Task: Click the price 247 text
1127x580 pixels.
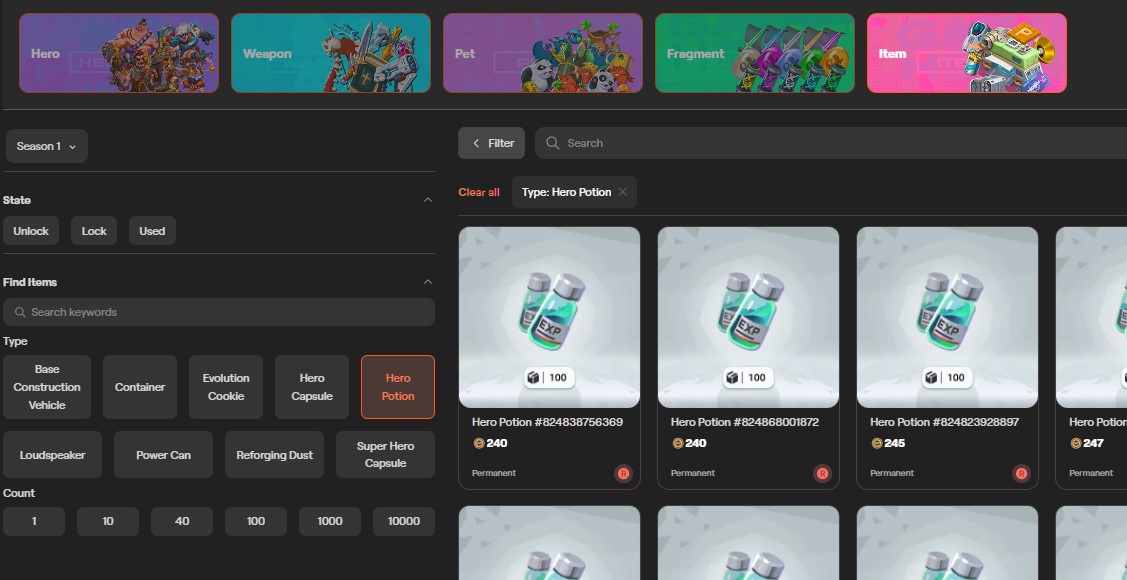Action: coord(1094,443)
